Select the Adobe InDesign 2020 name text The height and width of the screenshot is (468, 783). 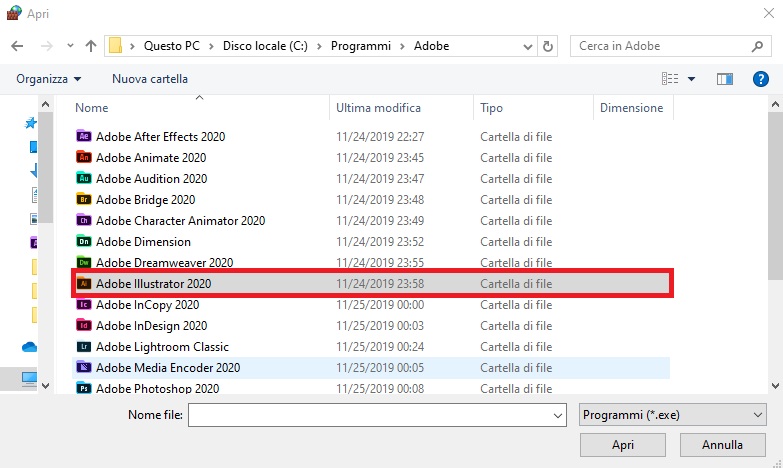tap(151, 326)
